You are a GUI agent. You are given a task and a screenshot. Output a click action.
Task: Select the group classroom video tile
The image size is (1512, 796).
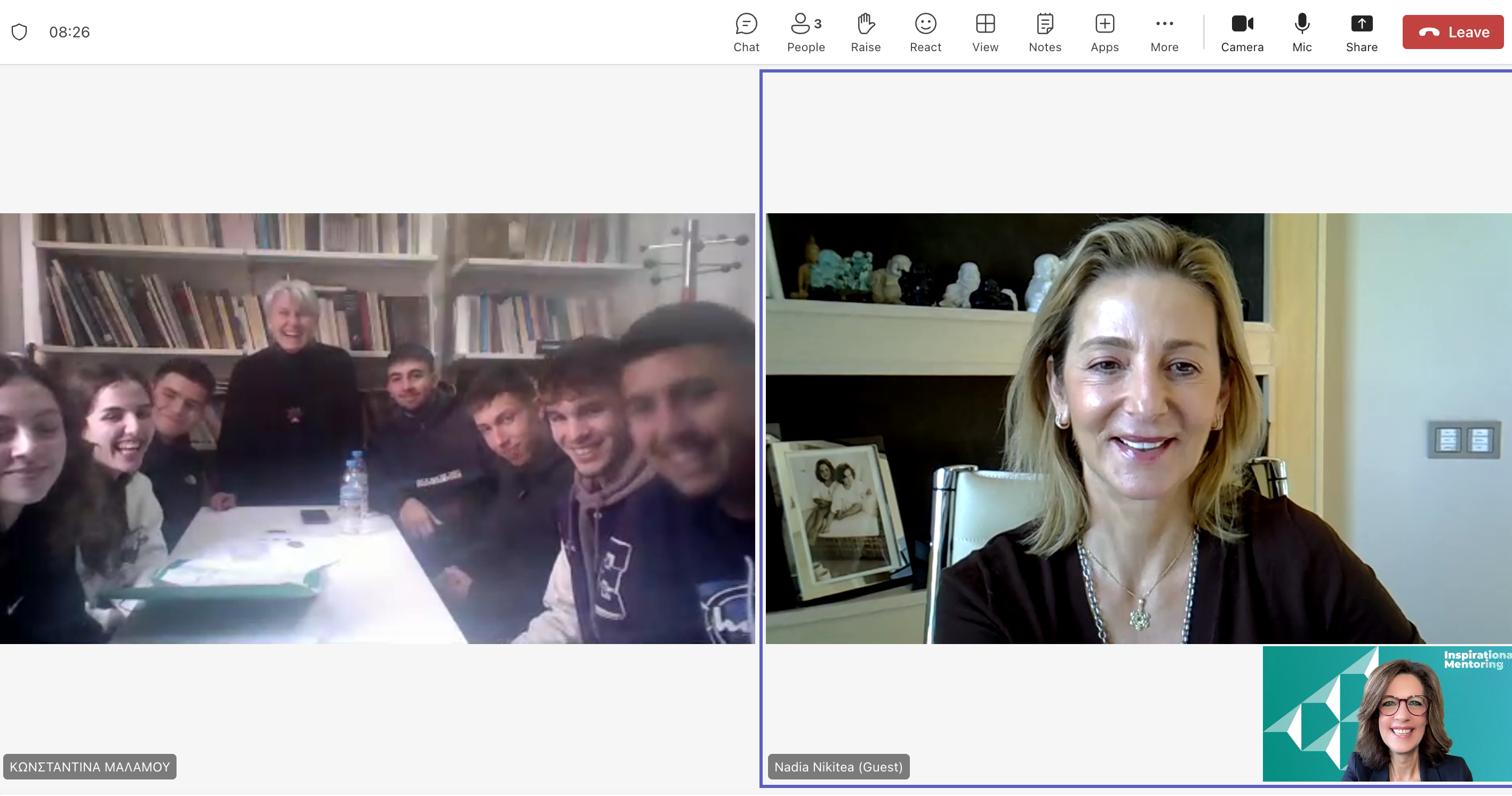tap(377, 428)
